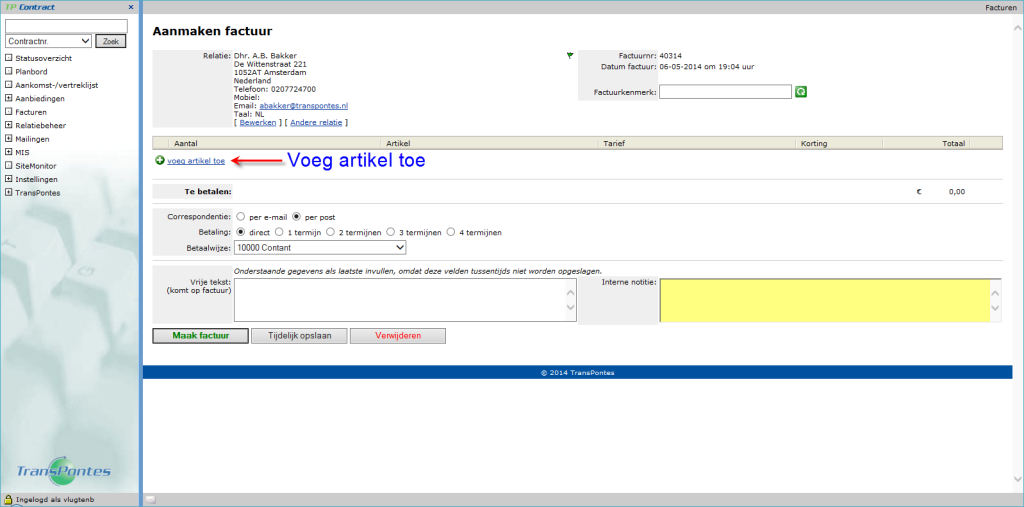Open Facturen in the sidebar menu

(x=31, y=112)
